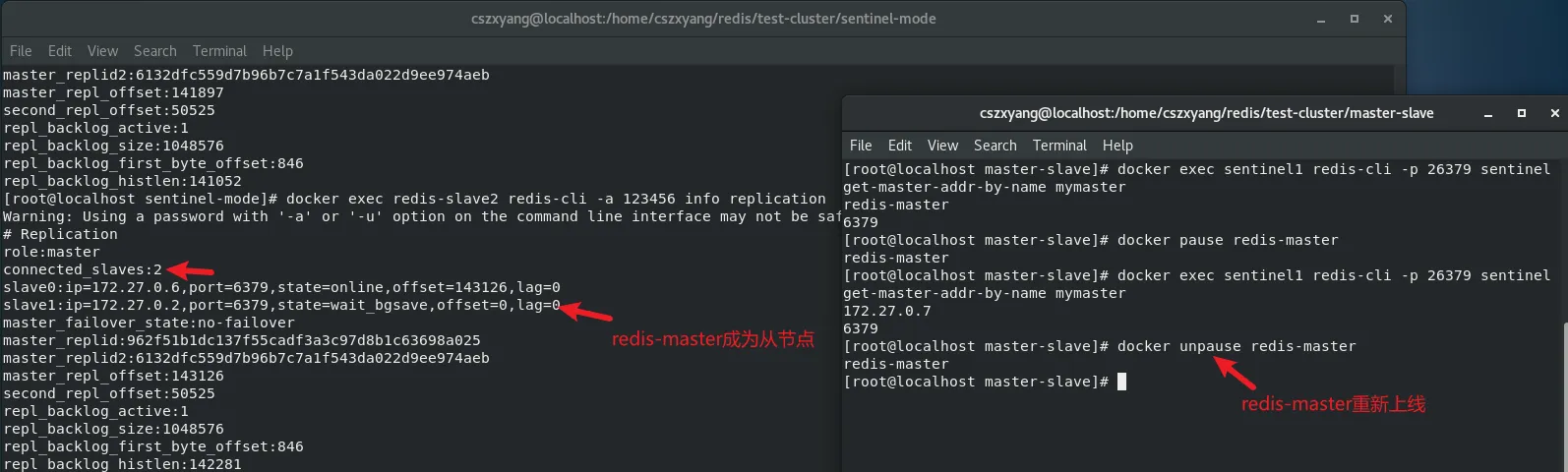Open Search menu in sentinel-mode terminal
1568x472 pixels.
[x=155, y=51]
